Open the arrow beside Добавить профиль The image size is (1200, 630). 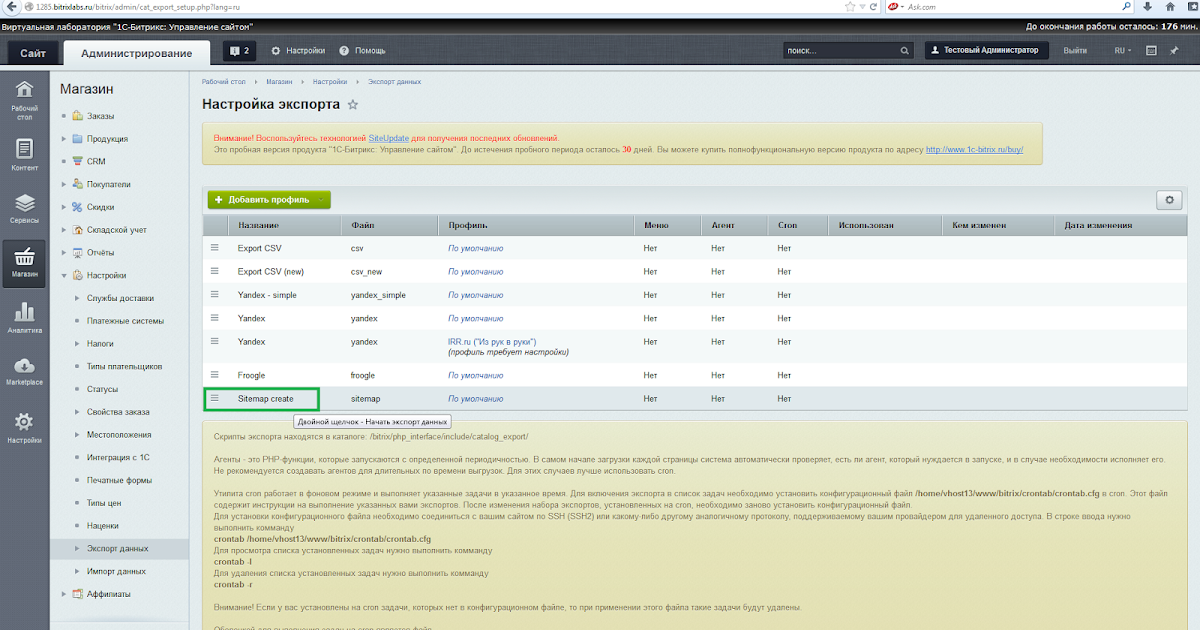320,200
